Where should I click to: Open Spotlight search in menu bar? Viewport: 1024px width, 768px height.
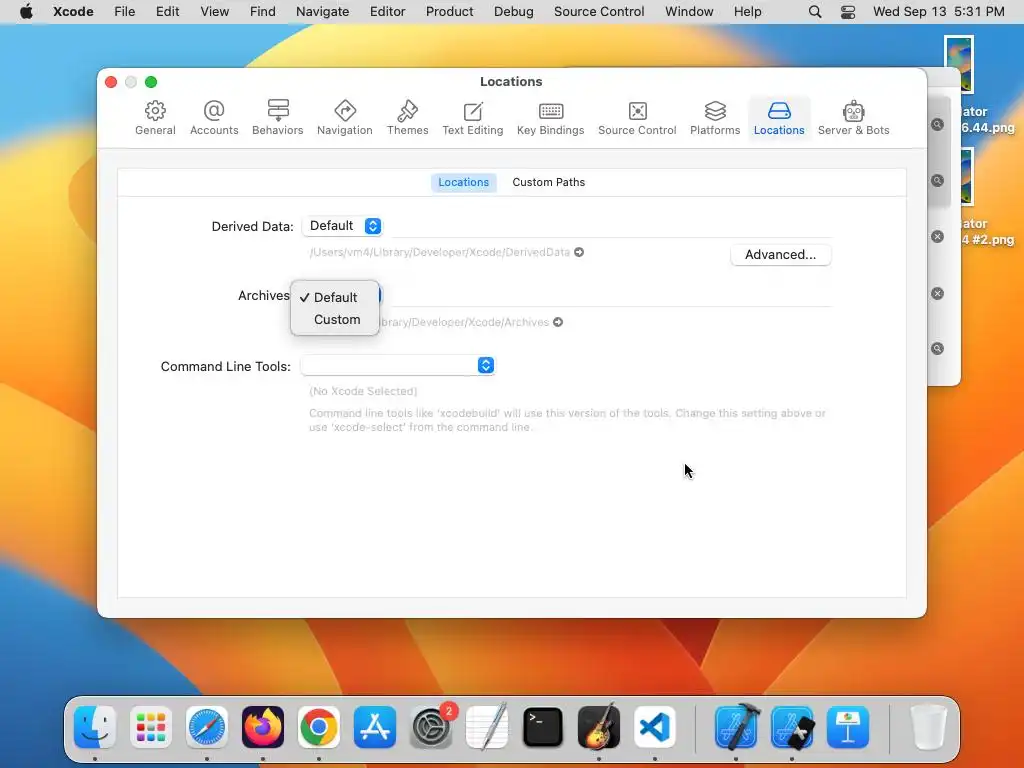pyautogui.click(x=814, y=12)
